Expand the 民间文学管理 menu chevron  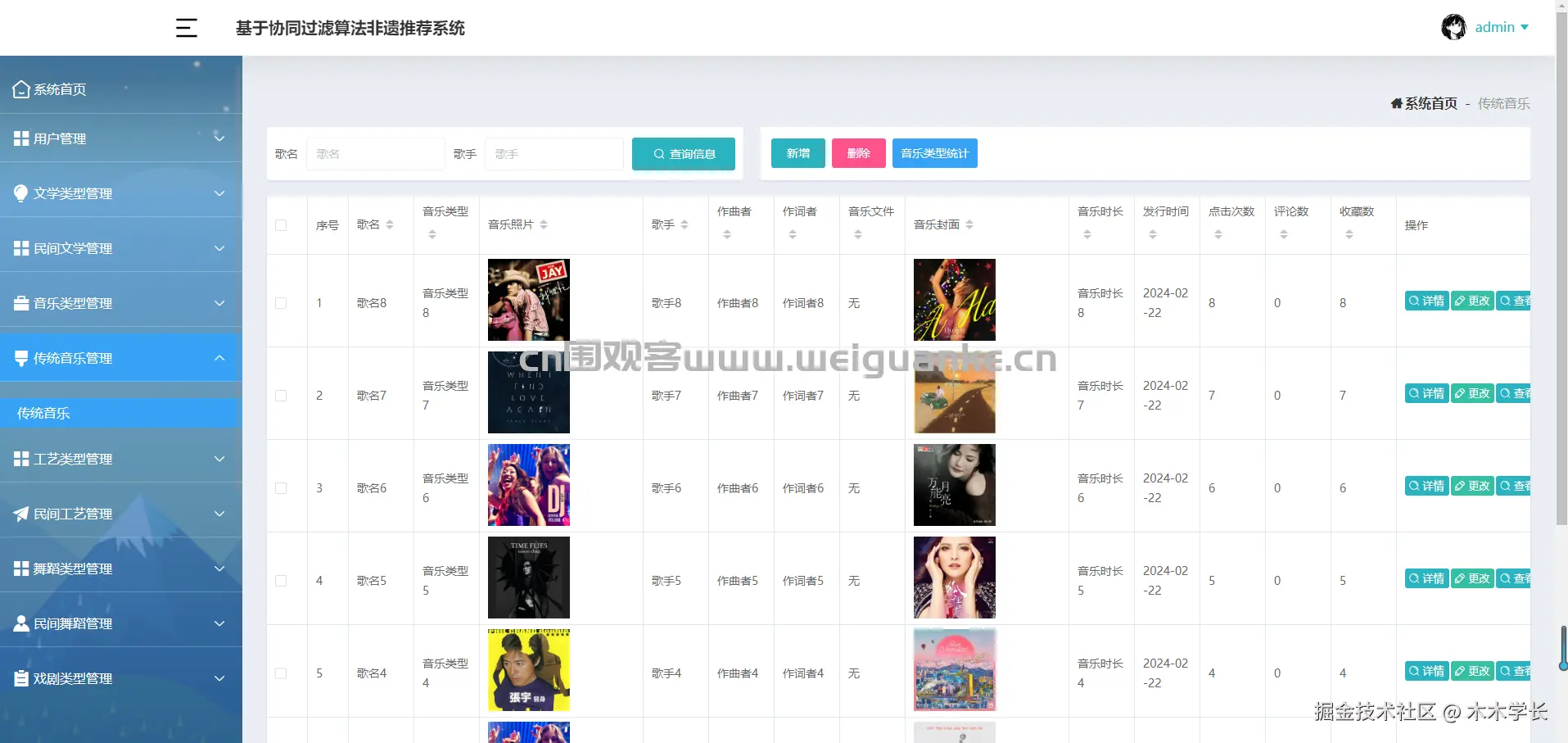(219, 248)
